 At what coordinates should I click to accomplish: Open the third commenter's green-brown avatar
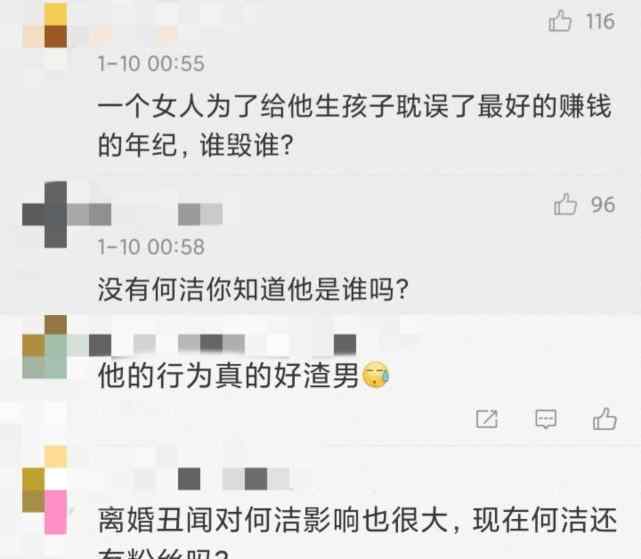click(x=45, y=346)
